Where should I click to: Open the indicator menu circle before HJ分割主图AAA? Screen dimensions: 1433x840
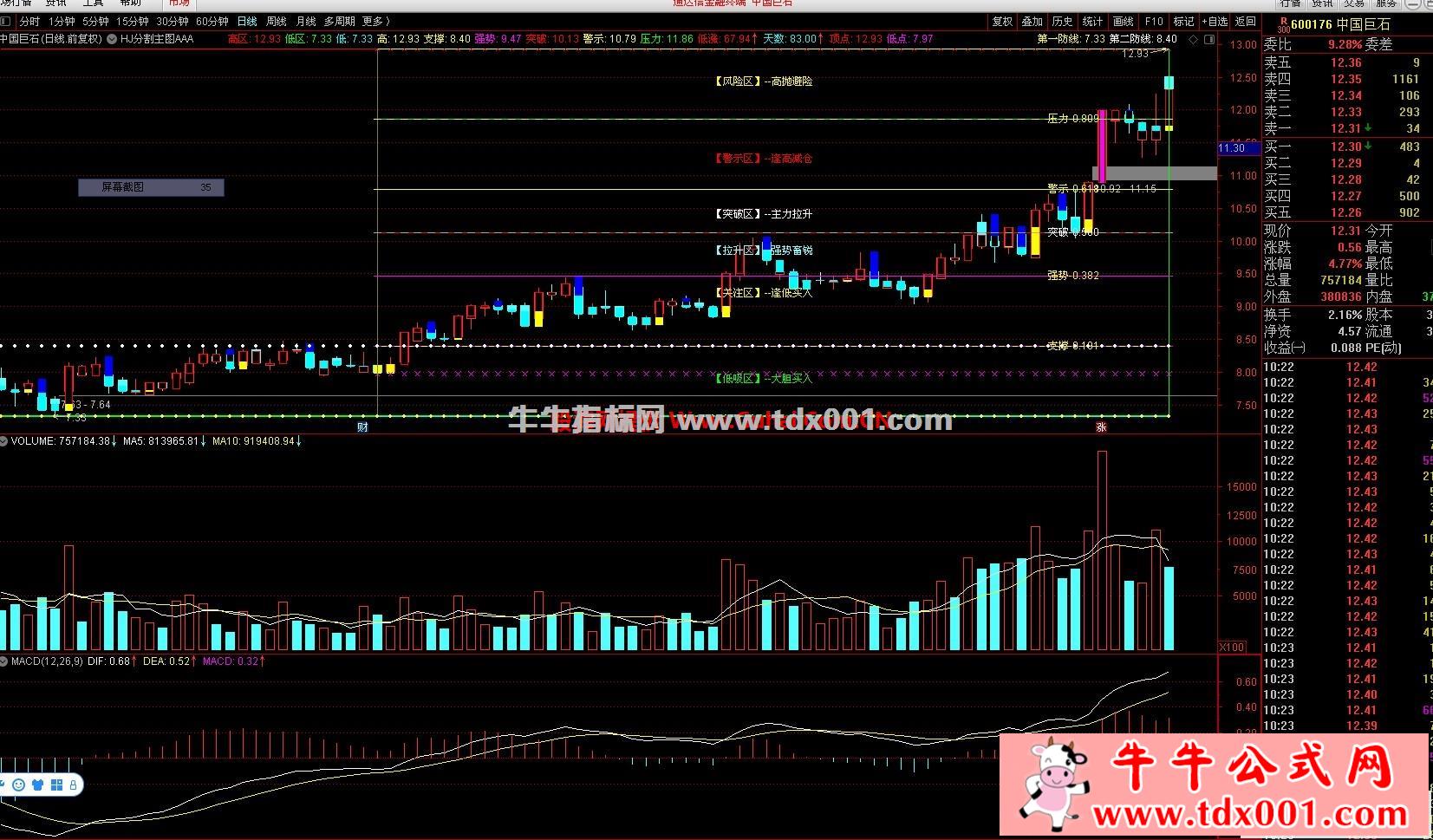coord(112,39)
